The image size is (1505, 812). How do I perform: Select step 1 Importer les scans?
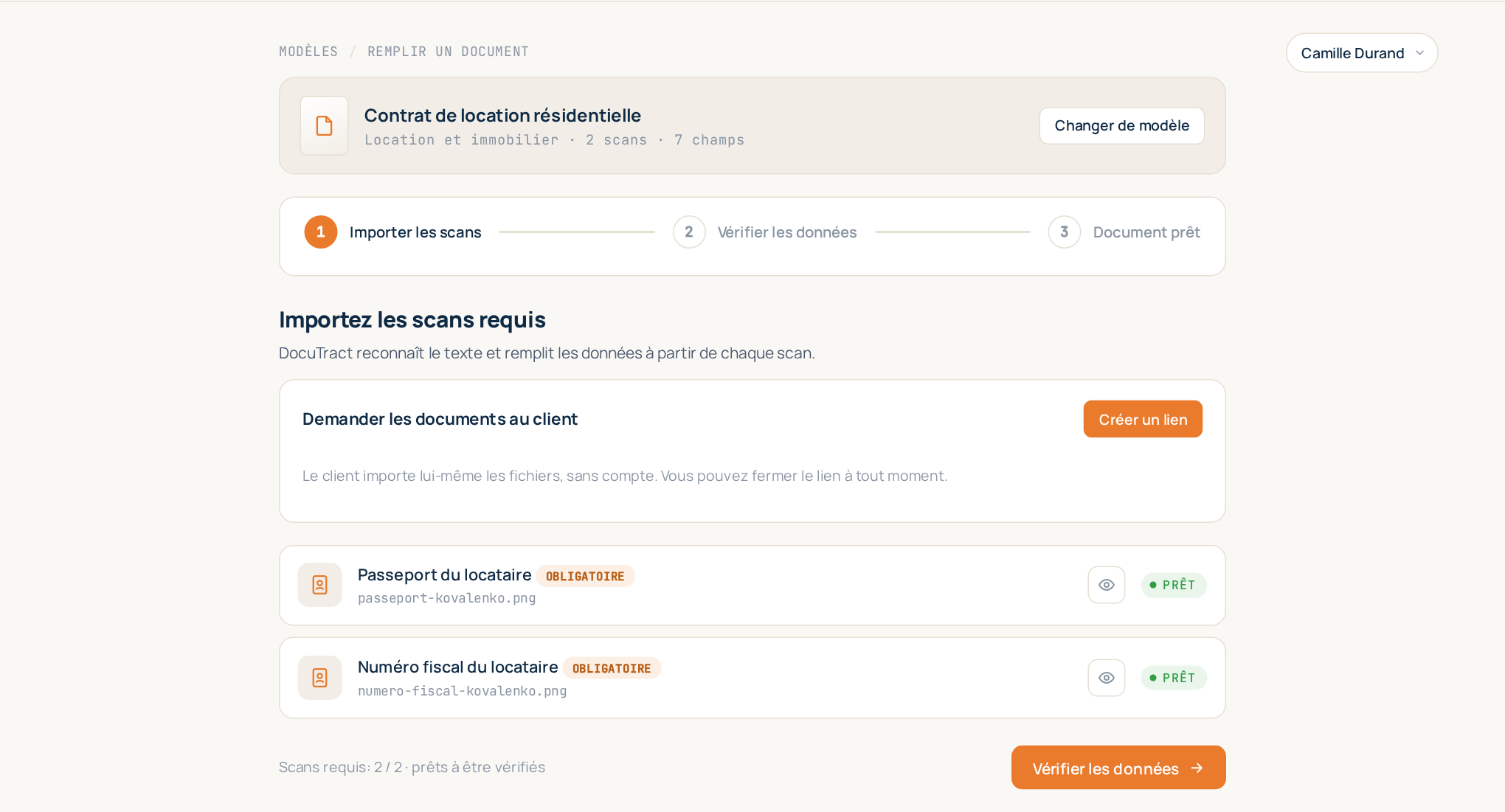point(392,232)
